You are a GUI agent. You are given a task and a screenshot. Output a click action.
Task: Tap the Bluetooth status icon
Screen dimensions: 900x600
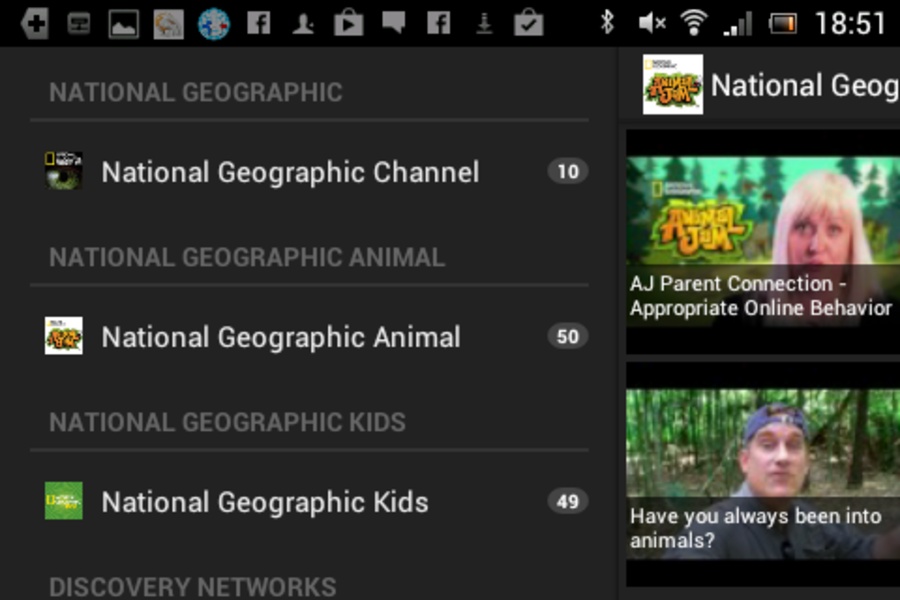click(607, 24)
